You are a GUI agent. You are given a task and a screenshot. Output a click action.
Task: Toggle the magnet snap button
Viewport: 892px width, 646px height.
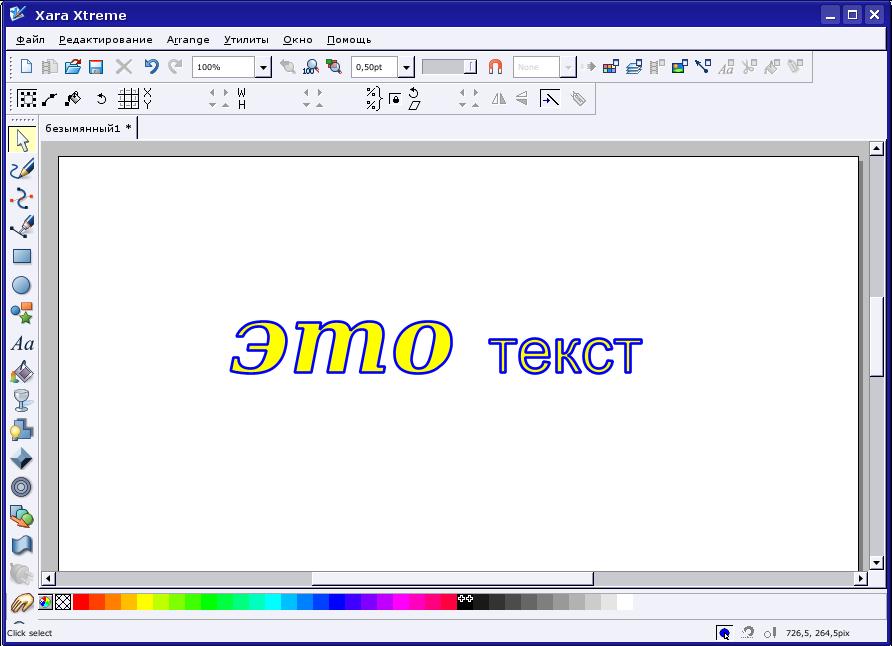pyautogui.click(x=495, y=67)
